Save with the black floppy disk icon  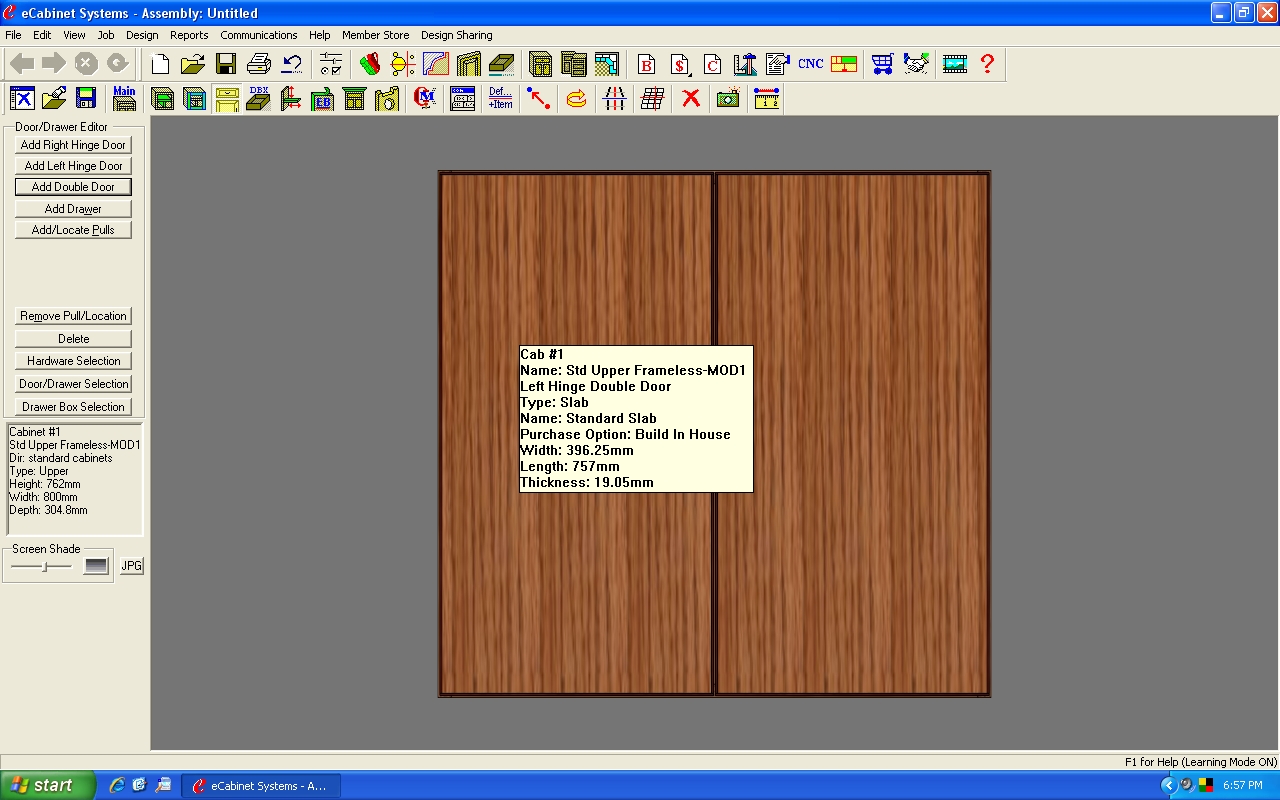click(x=226, y=65)
